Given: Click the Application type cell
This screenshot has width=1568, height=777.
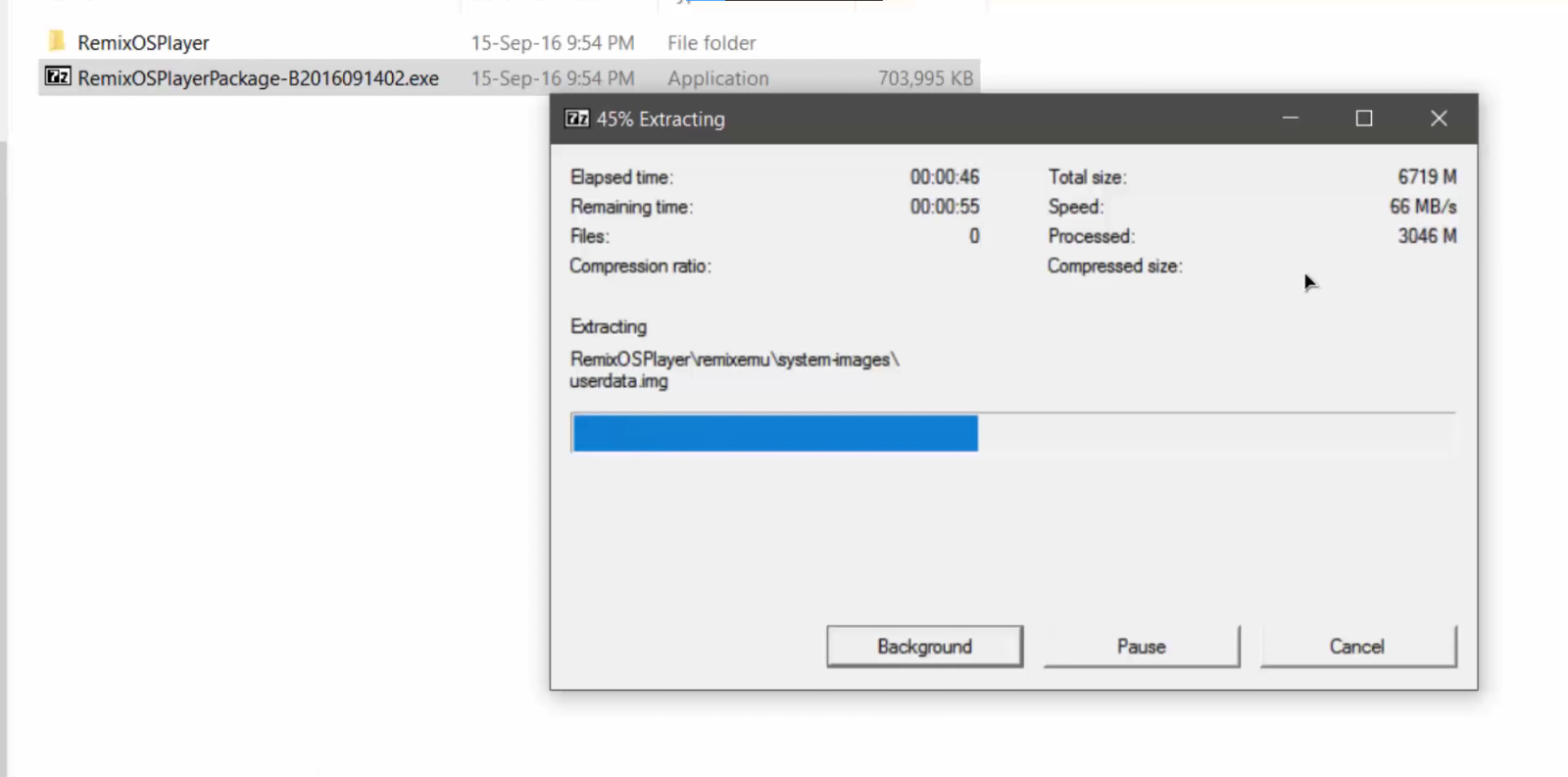Looking at the screenshot, I should pos(718,78).
